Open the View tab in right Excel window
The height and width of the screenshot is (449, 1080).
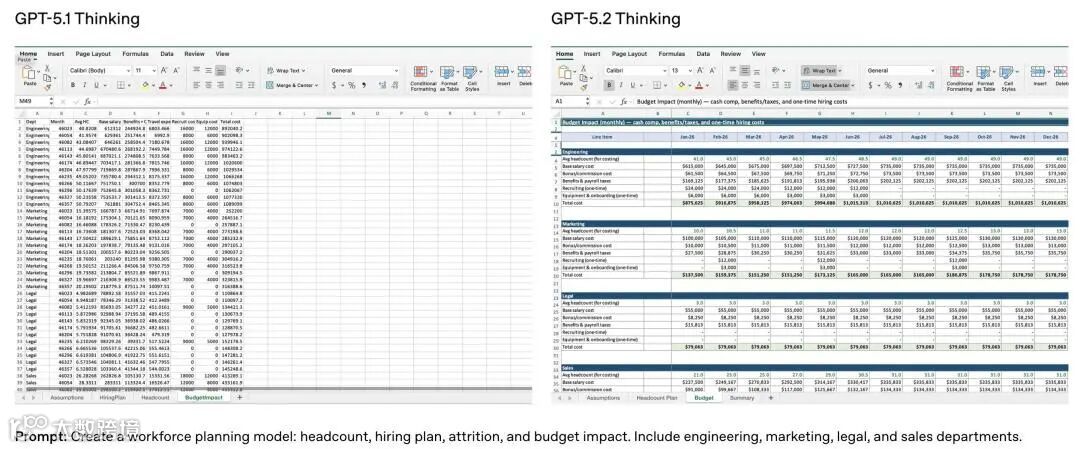click(x=758, y=54)
